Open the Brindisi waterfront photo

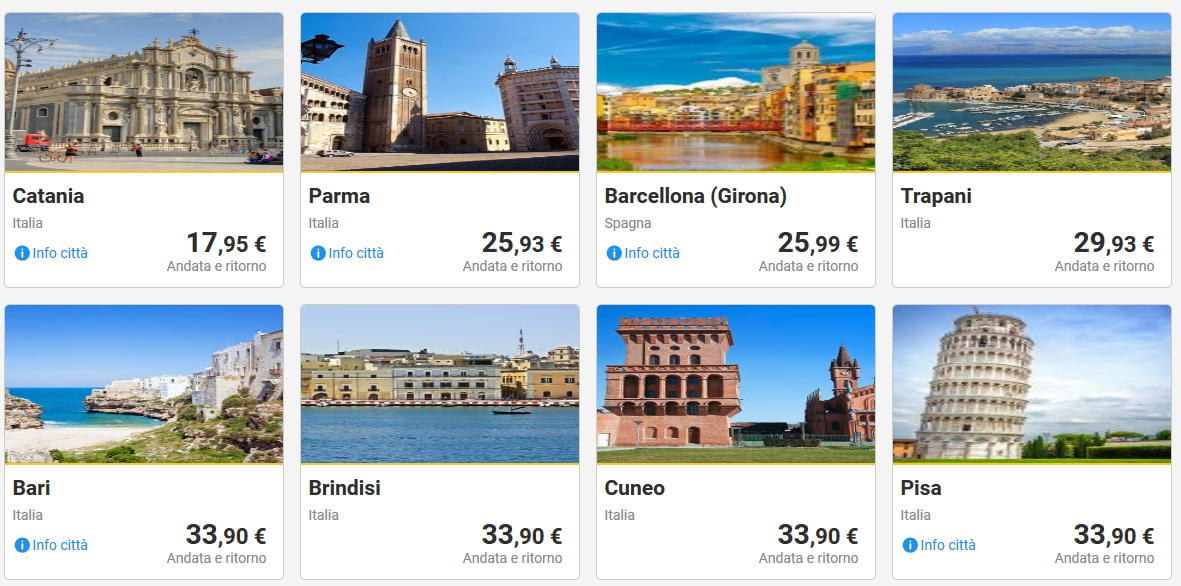[440, 384]
